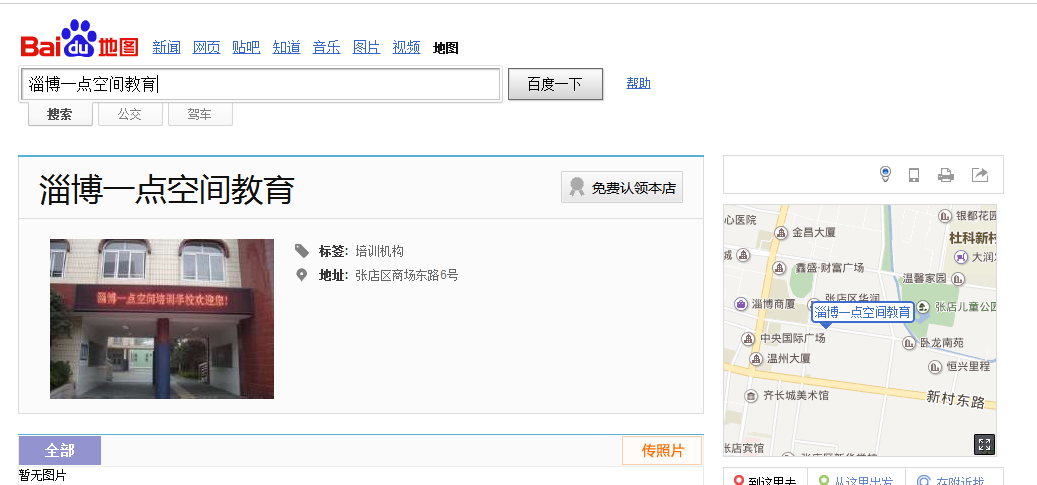
Task: Open the 新闻 link
Action: click(166, 47)
